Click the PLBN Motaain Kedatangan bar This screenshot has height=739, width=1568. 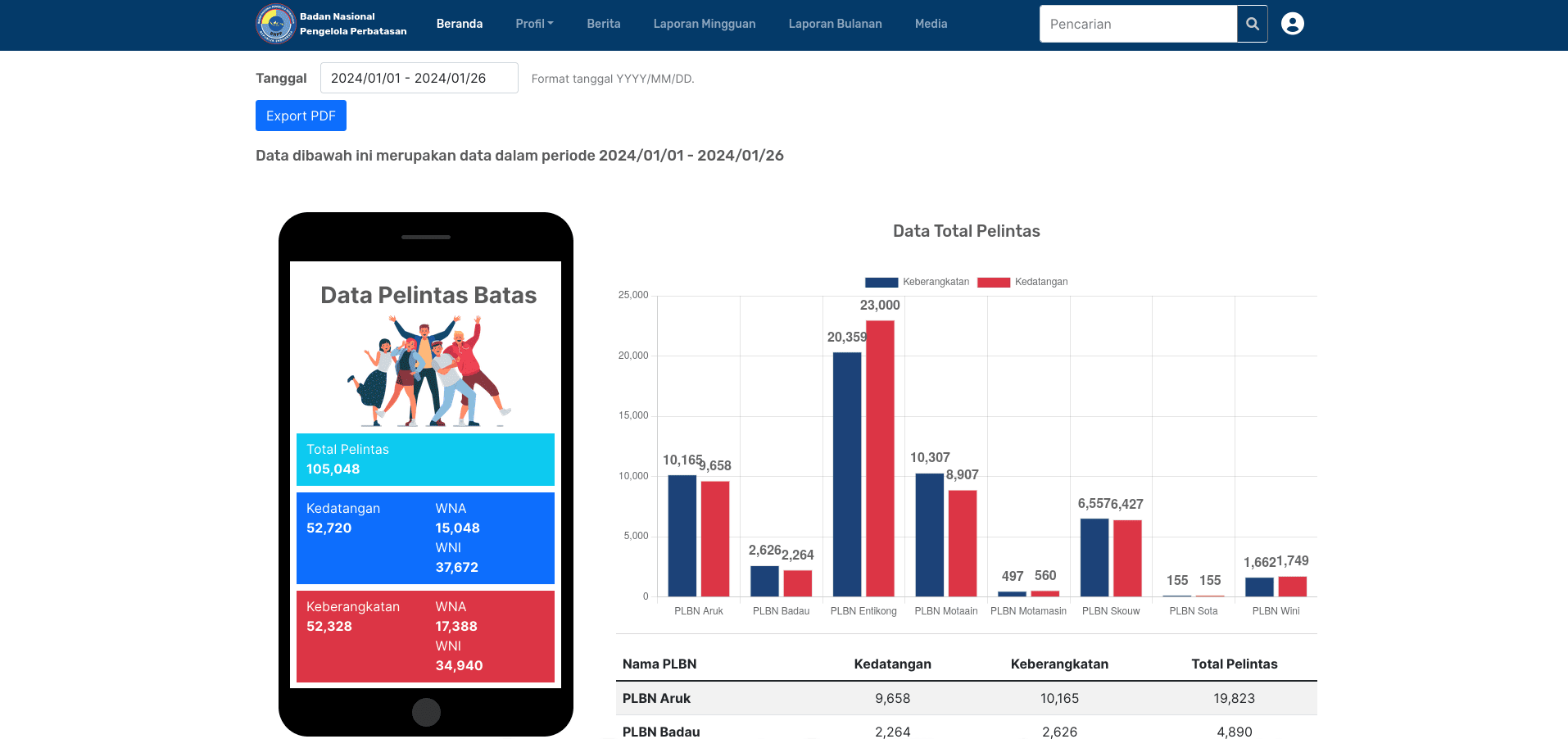coord(963,543)
